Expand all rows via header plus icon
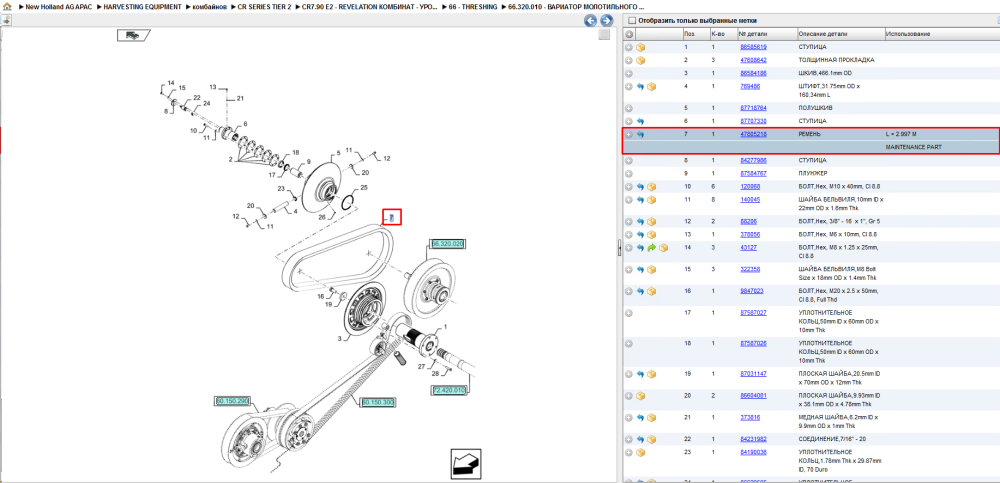This screenshot has width=1000, height=483. [x=629, y=34]
